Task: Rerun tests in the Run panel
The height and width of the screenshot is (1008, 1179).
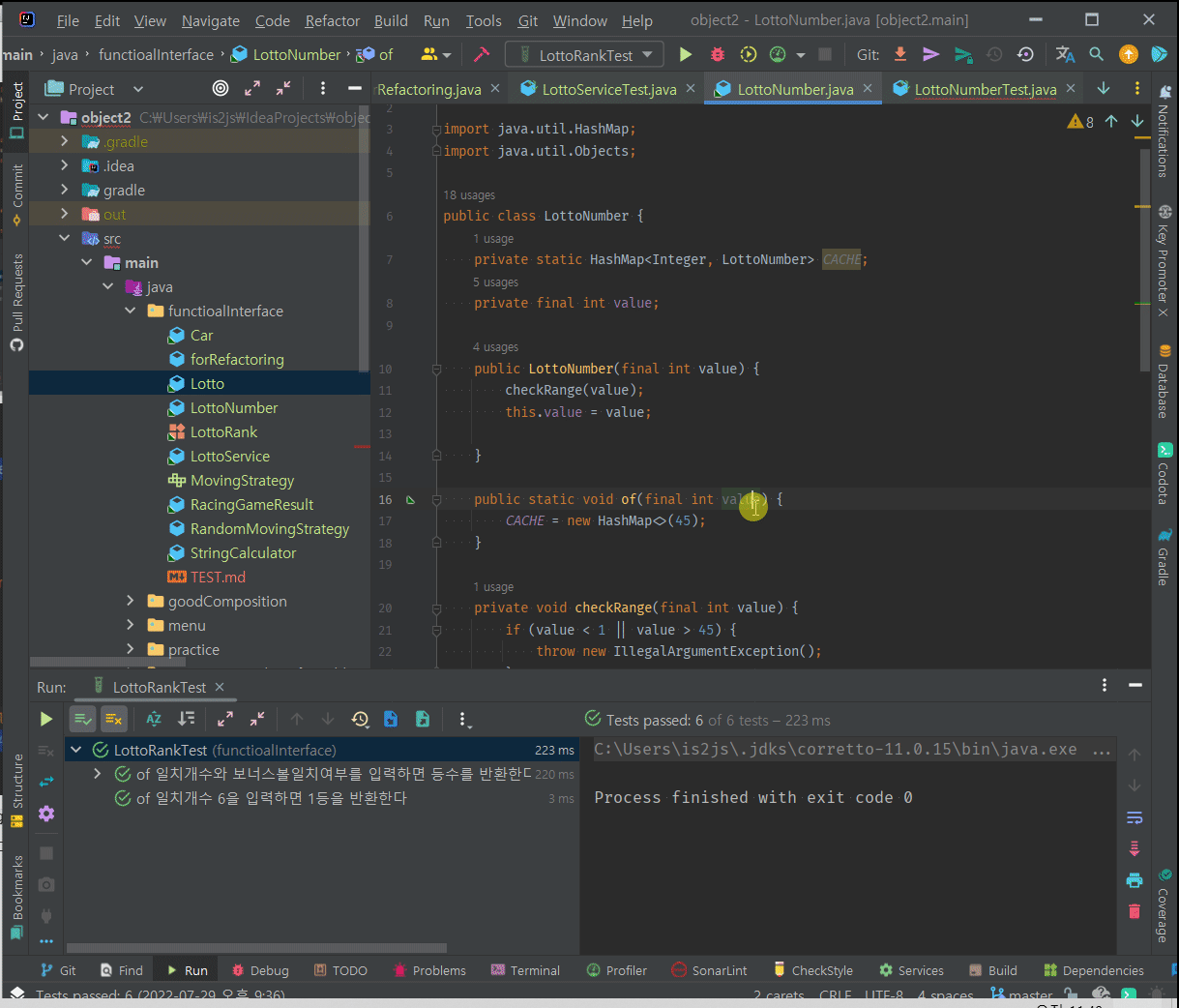Action: click(x=45, y=719)
